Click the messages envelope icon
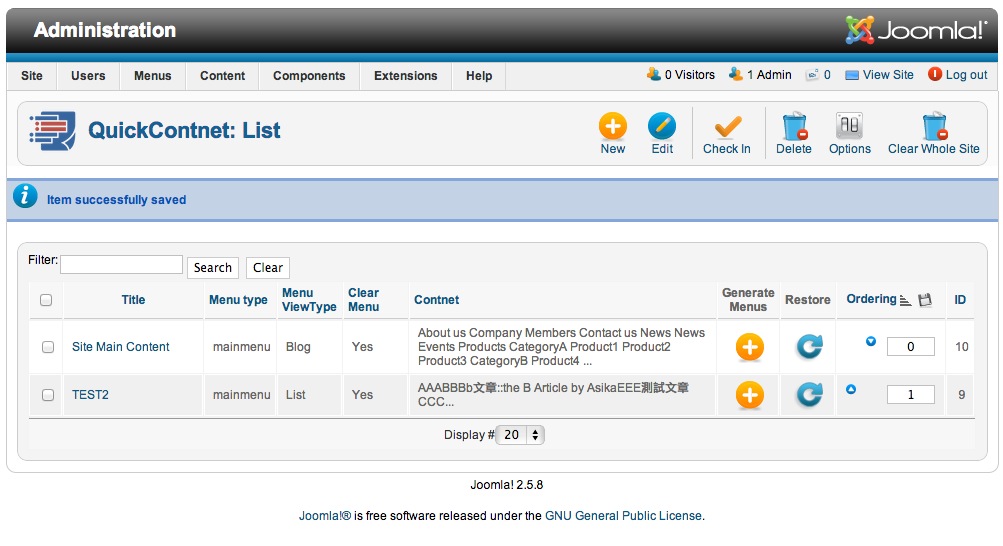The width and height of the screenshot is (1003, 546). point(812,75)
